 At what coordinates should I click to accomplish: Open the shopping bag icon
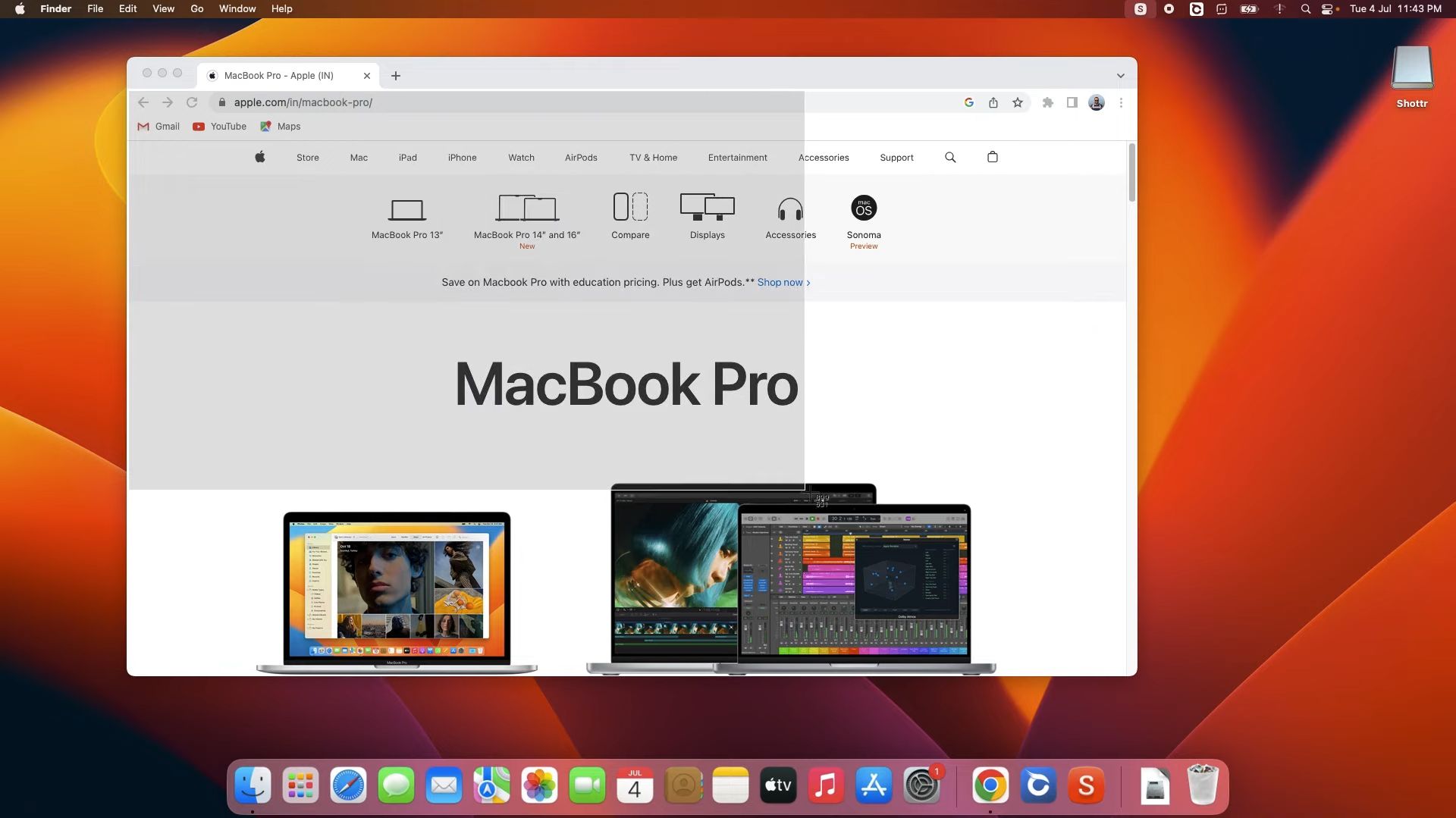(x=993, y=157)
